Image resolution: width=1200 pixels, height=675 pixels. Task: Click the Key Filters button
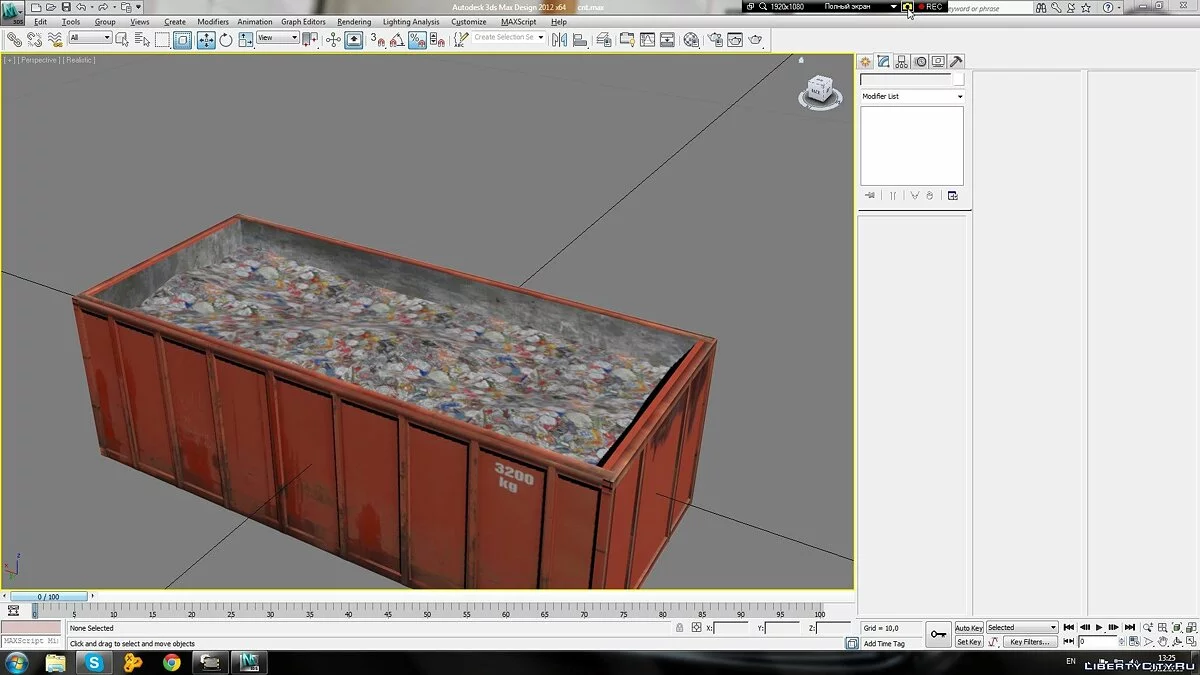[x=1029, y=642]
